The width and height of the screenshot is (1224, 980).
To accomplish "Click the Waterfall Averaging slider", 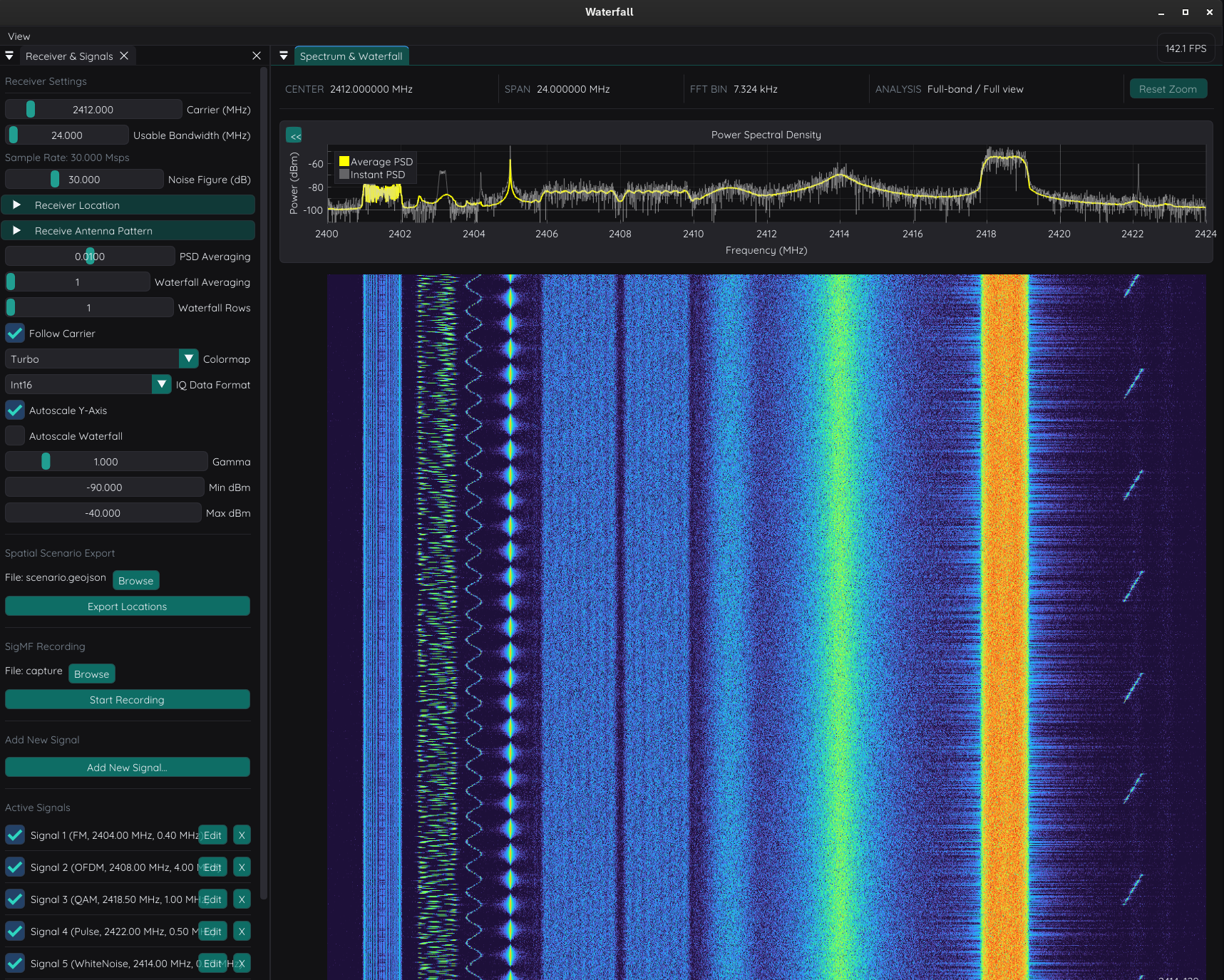I will point(78,282).
